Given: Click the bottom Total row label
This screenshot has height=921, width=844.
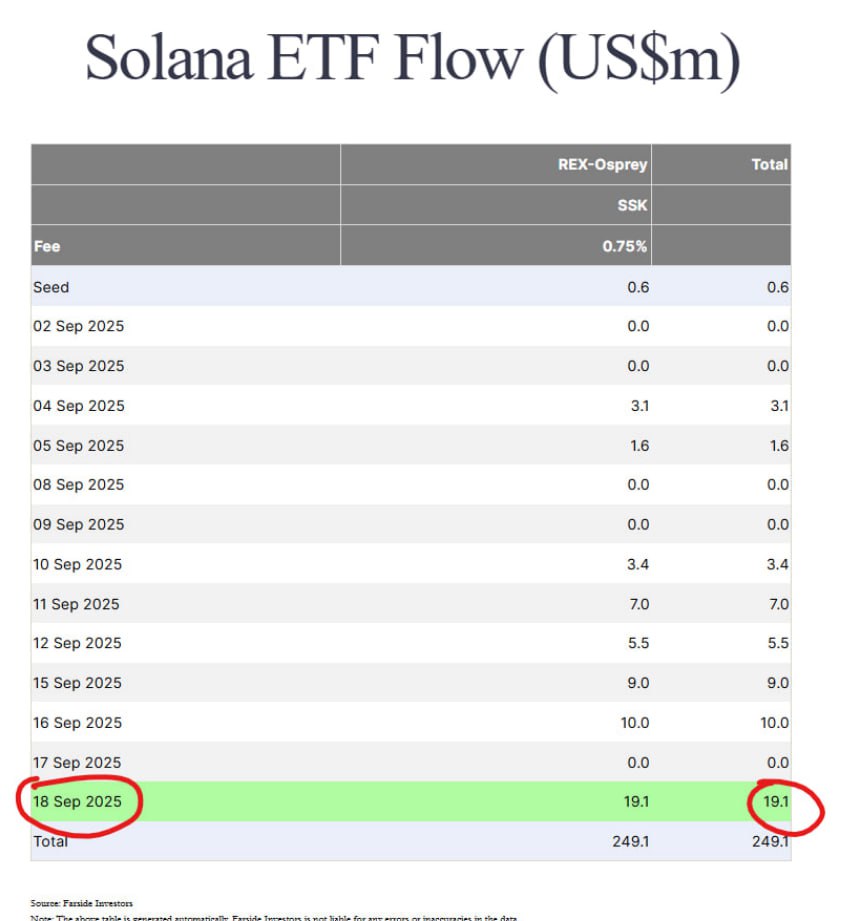Looking at the screenshot, I should pyautogui.click(x=51, y=841).
